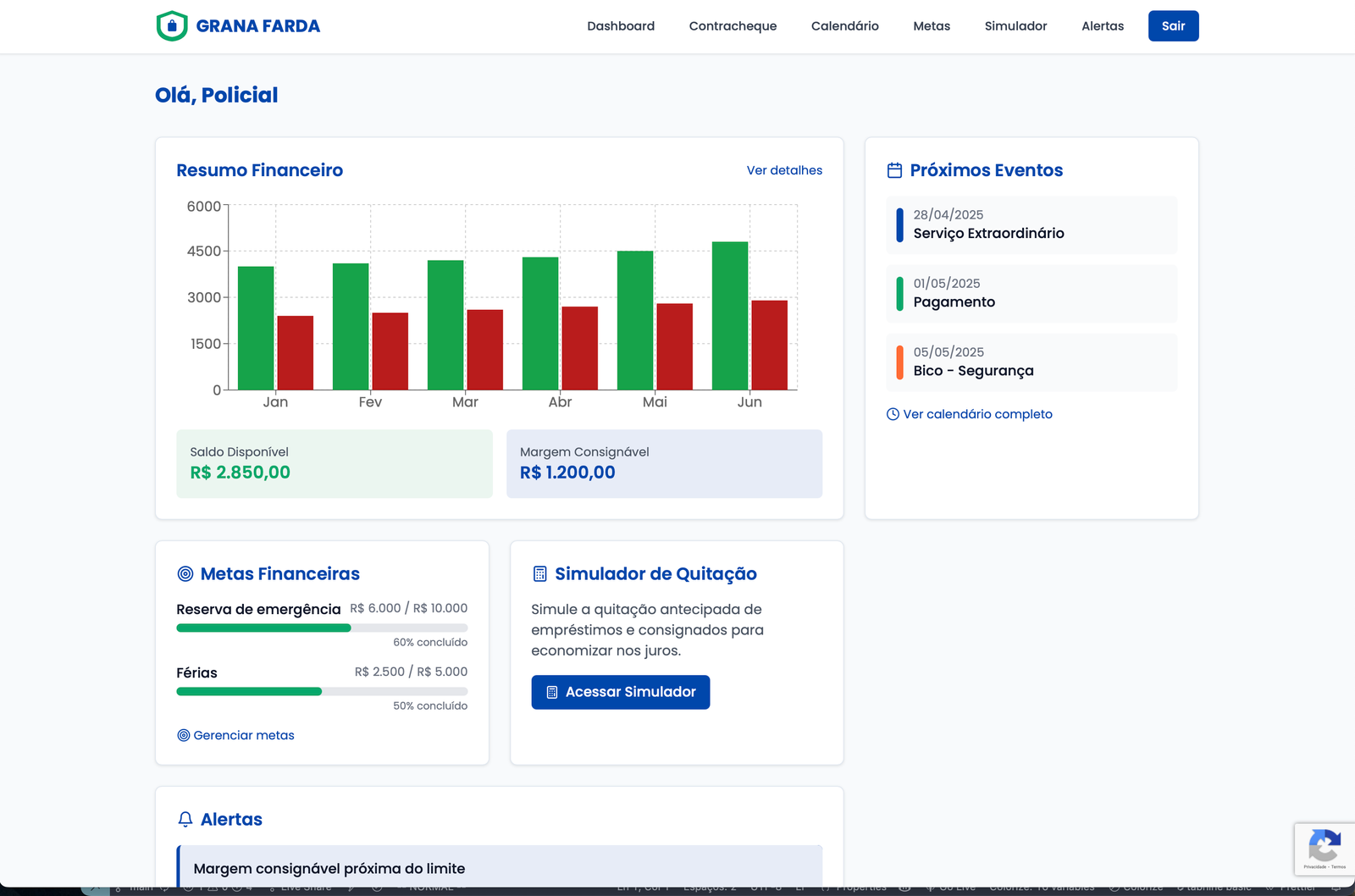
Task: Click the bell icon in the Alertas section
Action: tap(184, 819)
